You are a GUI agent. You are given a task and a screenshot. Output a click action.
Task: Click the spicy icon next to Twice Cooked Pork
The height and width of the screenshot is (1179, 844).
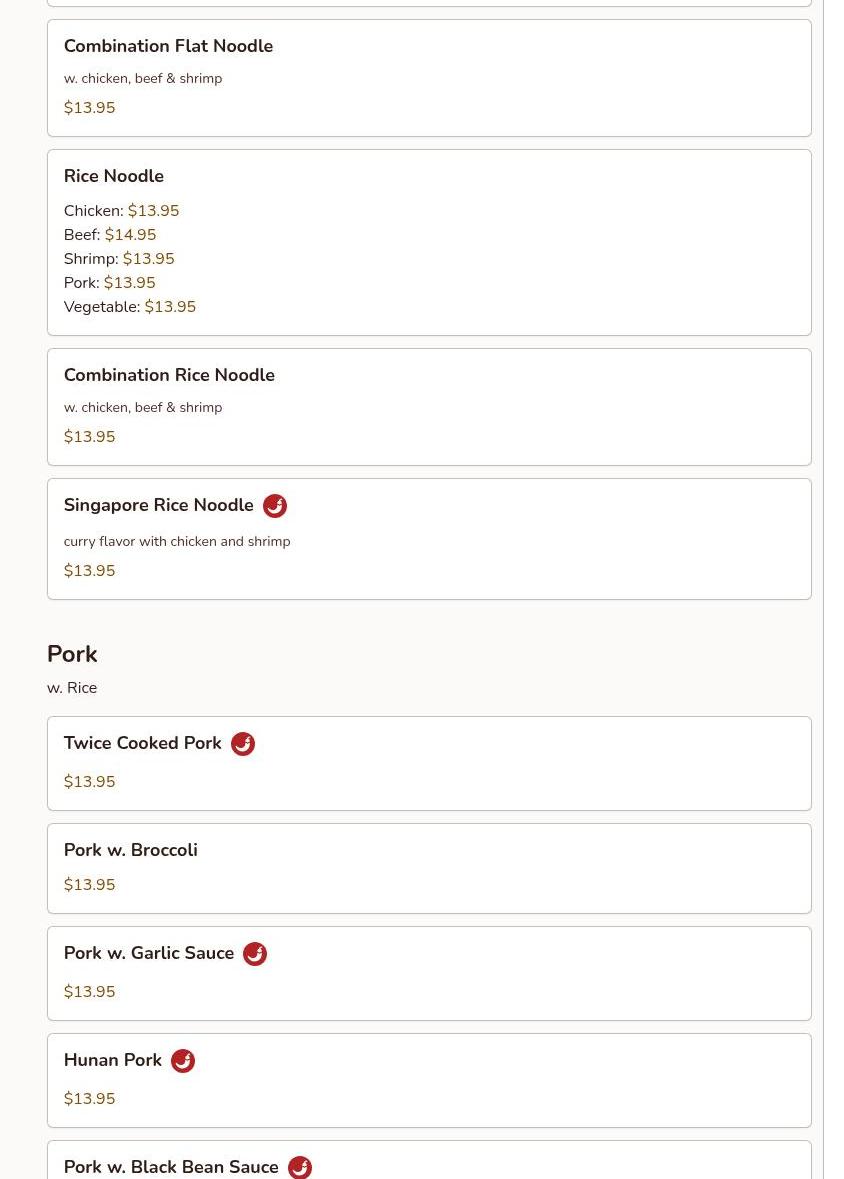[x=243, y=744]
